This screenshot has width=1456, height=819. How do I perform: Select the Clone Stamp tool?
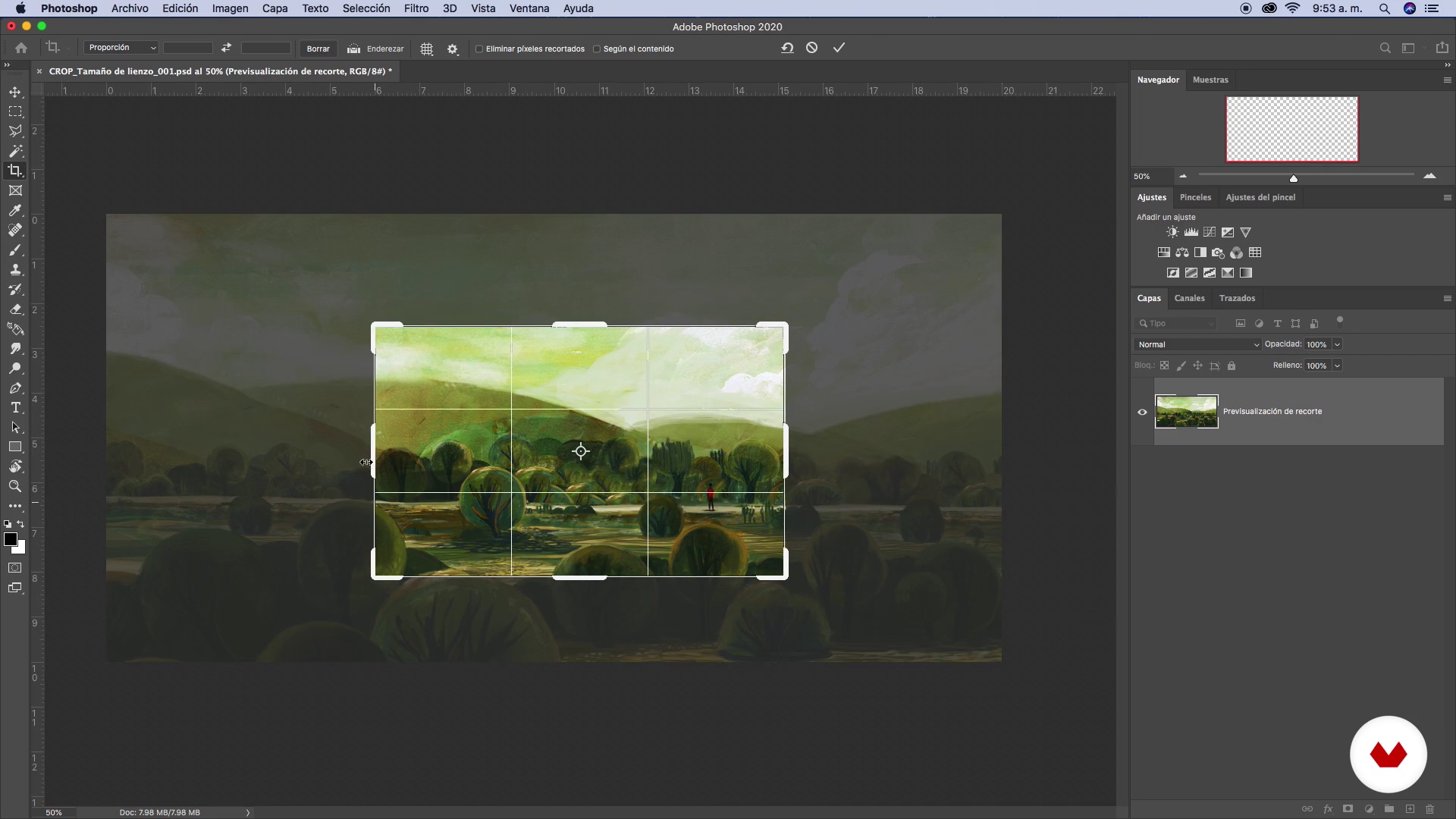(x=15, y=269)
